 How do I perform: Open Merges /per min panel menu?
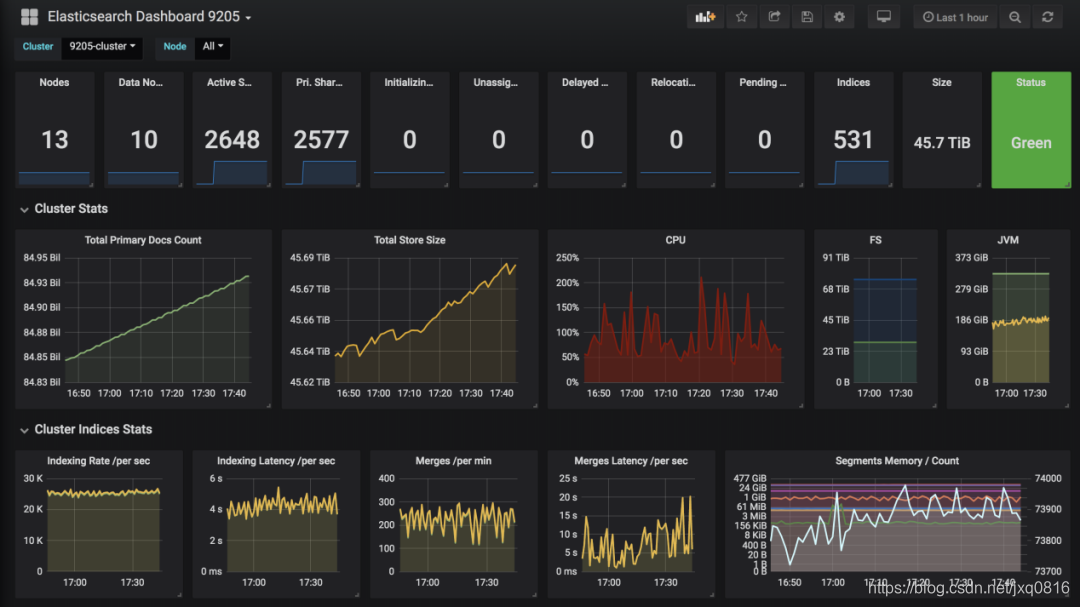[453, 461]
